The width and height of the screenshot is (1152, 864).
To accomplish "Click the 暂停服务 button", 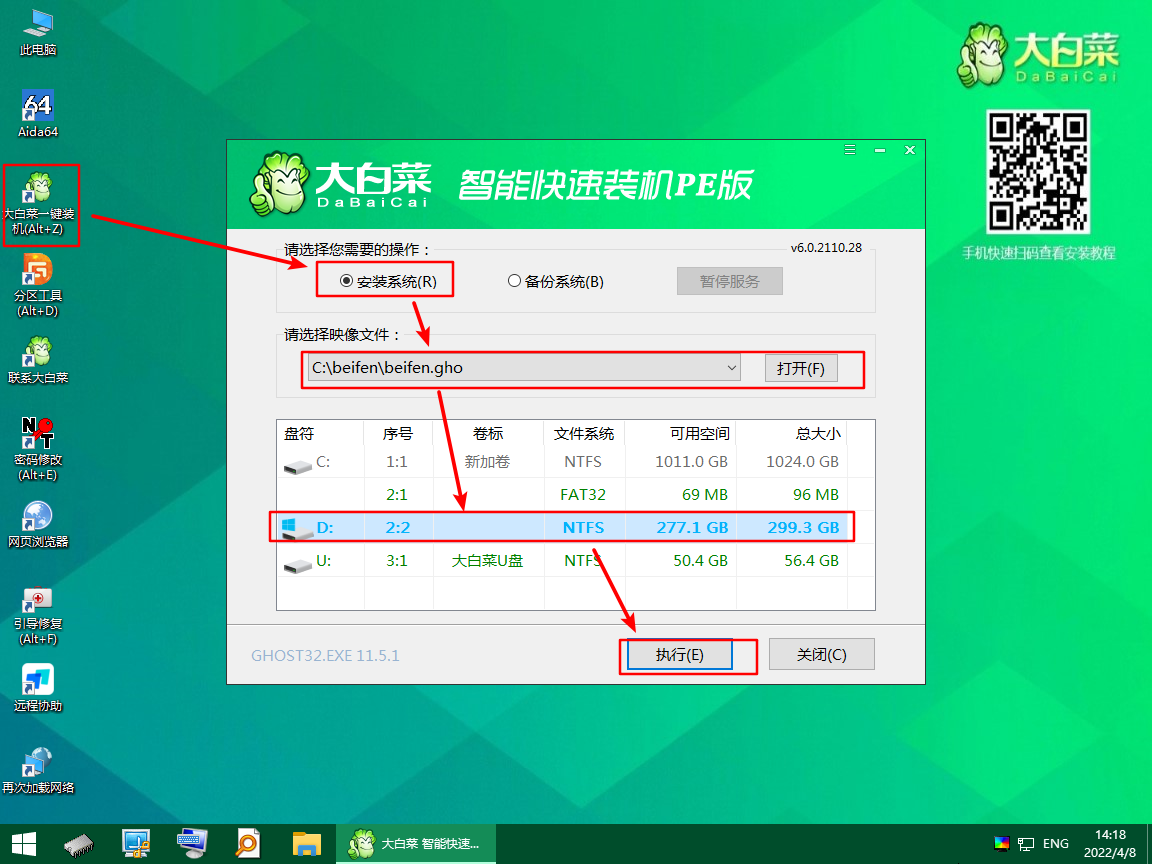I will [730, 281].
